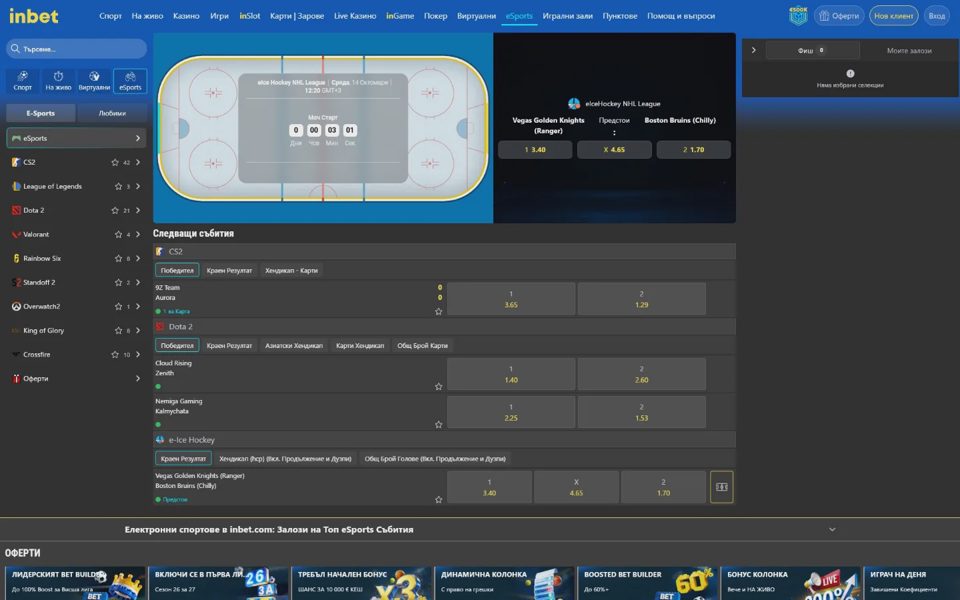The image size is (960, 600).
Task: Select the Спорт icon in sidebar
Action: click(x=23, y=81)
